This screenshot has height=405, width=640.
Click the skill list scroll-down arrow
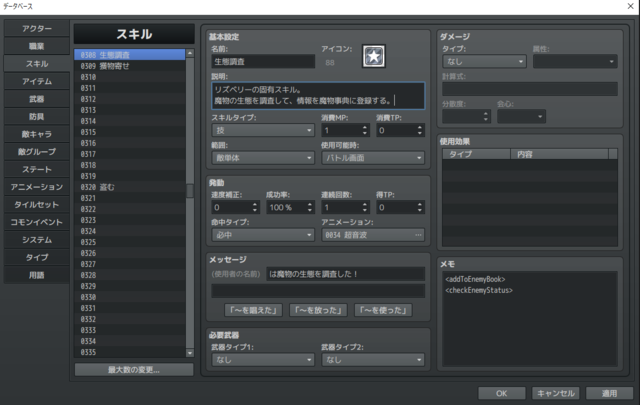coord(190,353)
